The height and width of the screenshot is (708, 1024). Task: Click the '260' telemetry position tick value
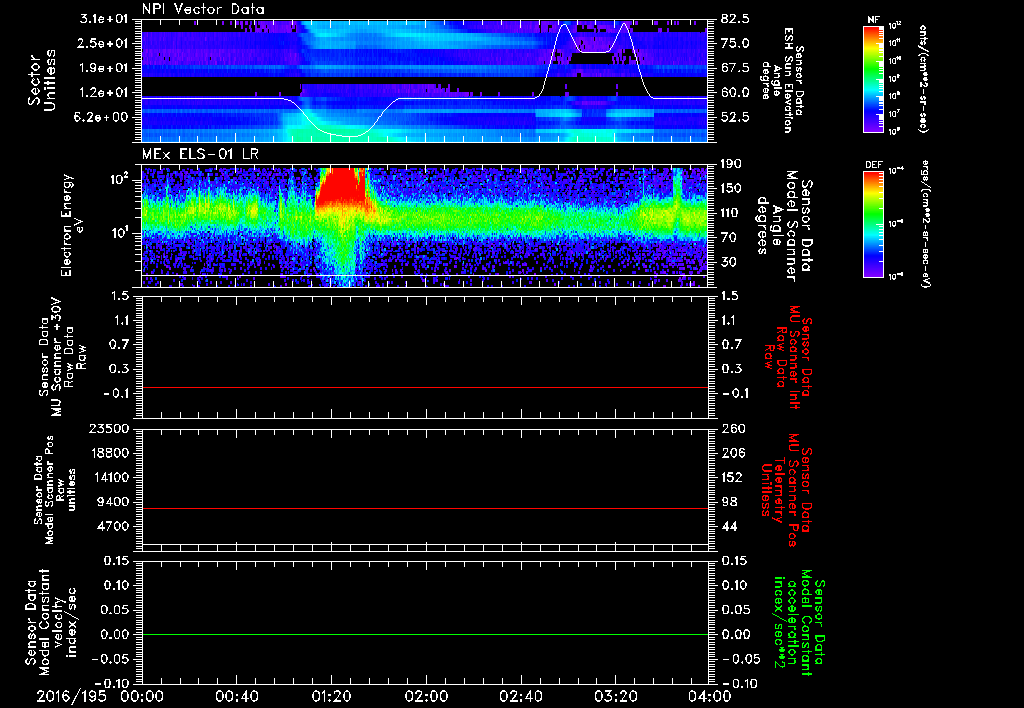click(731, 429)
